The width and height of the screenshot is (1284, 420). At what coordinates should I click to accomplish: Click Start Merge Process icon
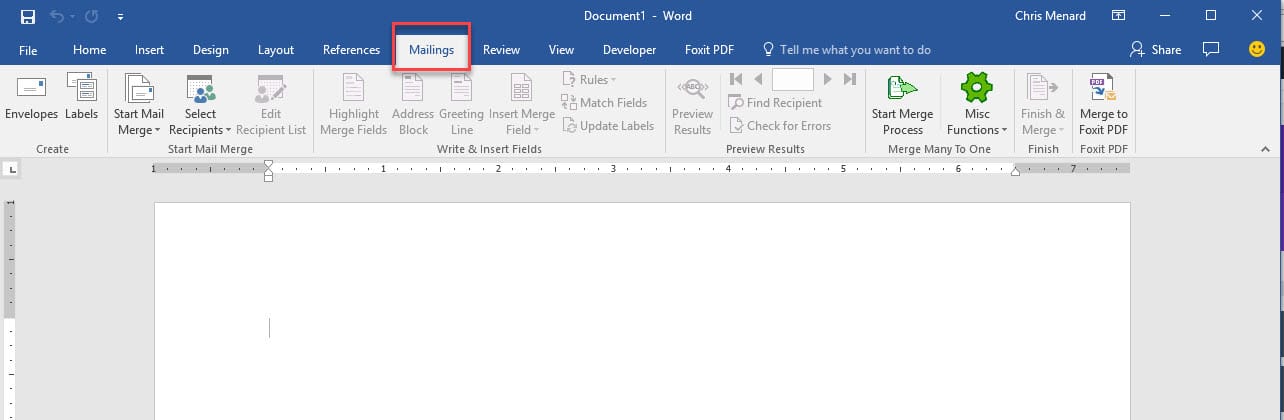[903, 90]
